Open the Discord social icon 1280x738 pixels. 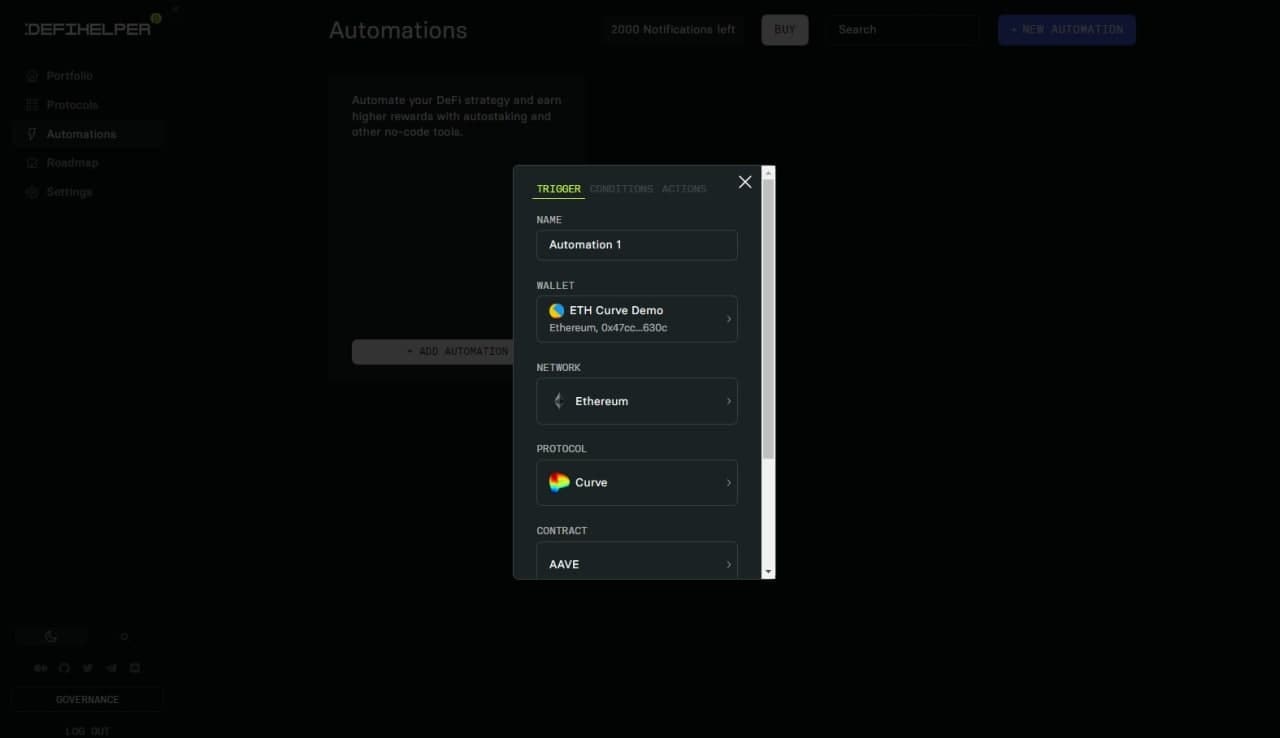pyautogui.click(x=135, y=668)
